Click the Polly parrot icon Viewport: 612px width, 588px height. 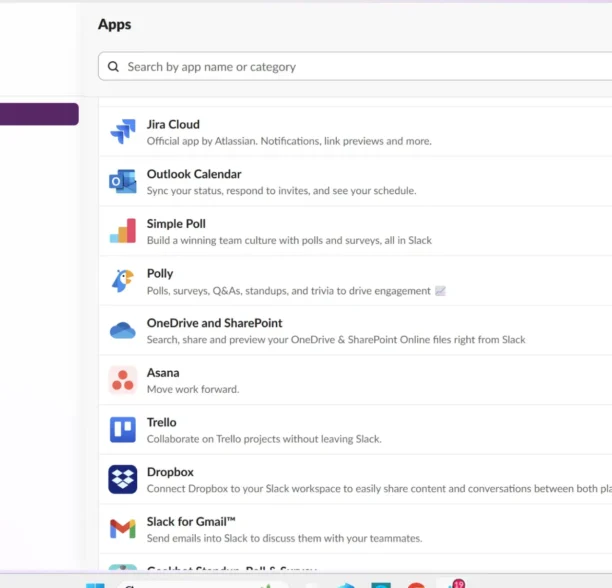tap(123, 281)
